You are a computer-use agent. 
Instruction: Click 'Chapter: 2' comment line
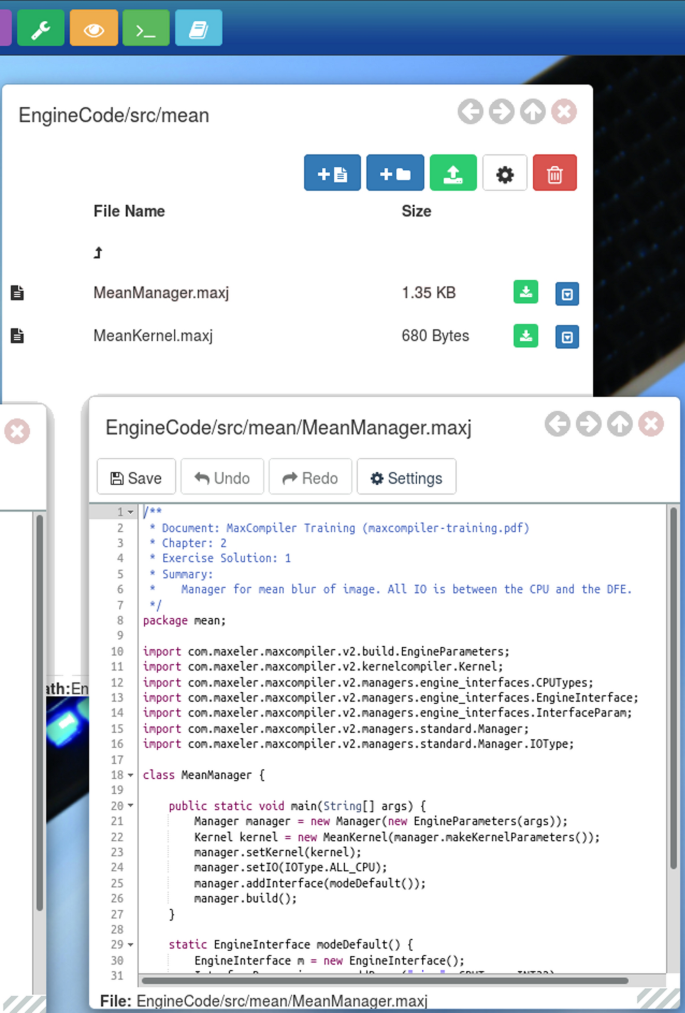188,543
